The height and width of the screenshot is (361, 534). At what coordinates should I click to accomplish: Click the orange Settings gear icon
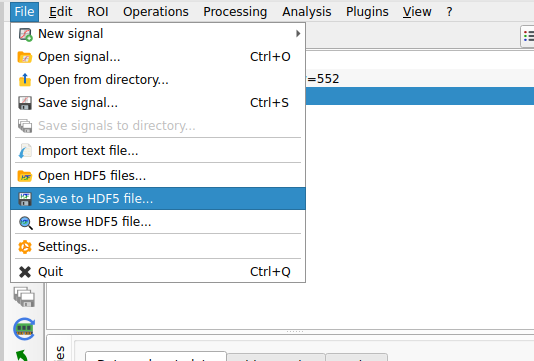25,247
